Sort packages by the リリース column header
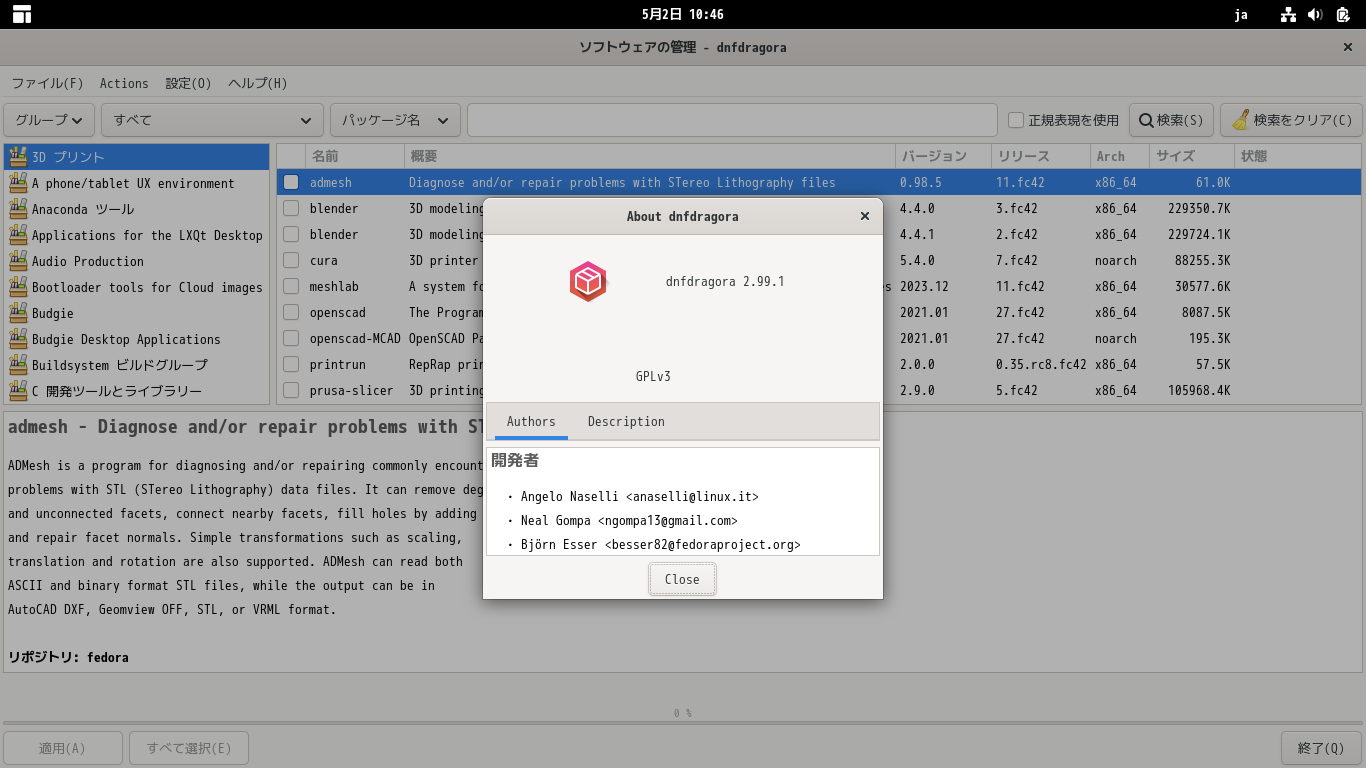The image size is (1366, 768). (x=1041, y=156)
